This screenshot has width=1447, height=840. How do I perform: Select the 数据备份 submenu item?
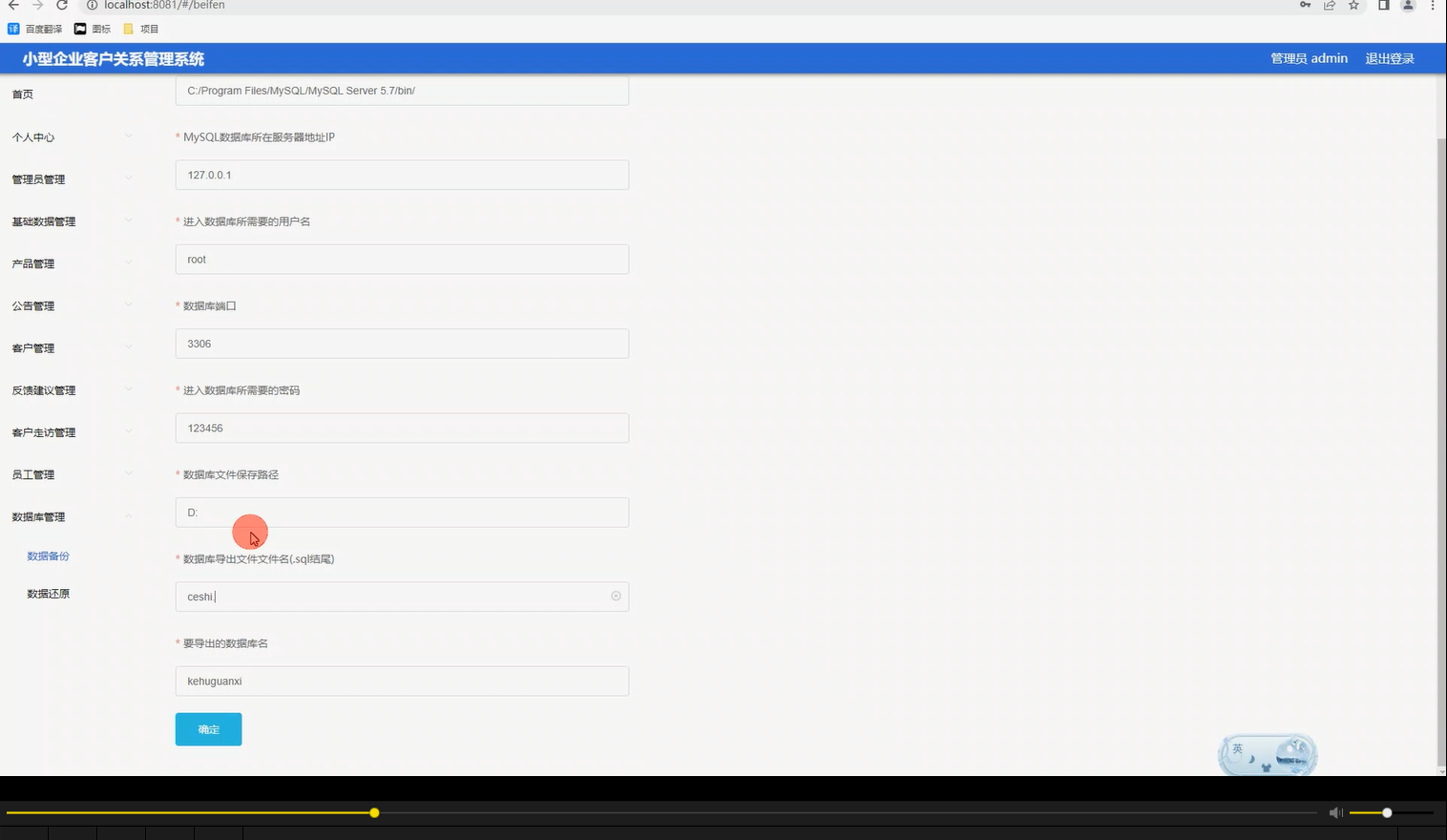[48, 556]
